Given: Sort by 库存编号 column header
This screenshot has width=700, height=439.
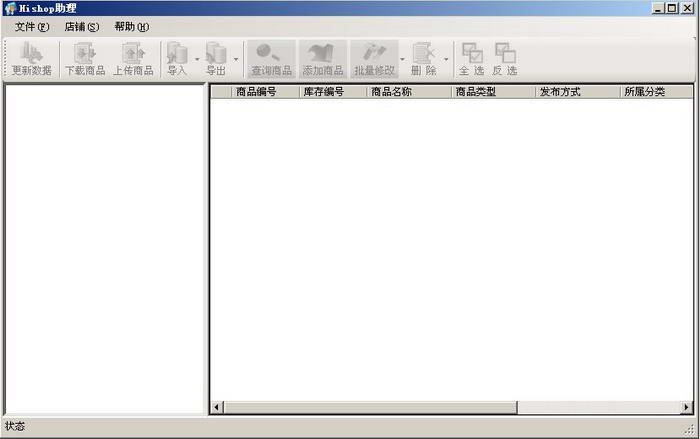Looking at the screenshot, I should point(333,92).
